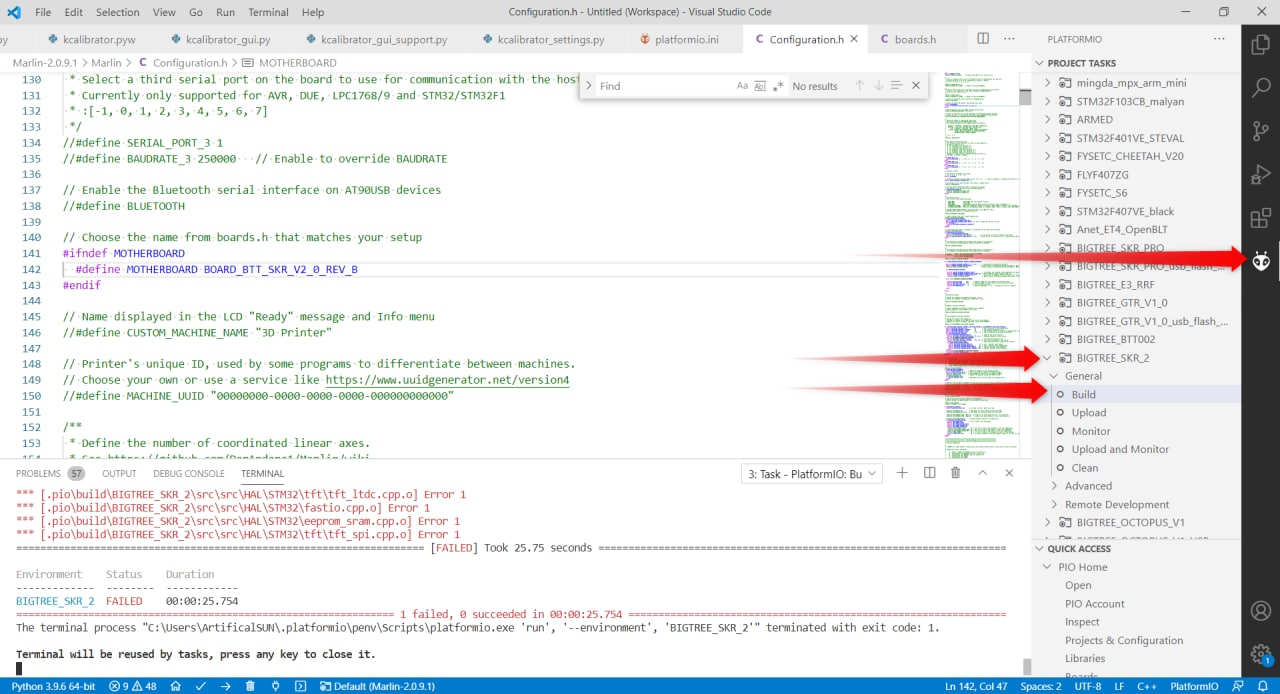Click PlatformIO Clean trash in status bar
Viewport: 1280px width, 694px height.
250,686
